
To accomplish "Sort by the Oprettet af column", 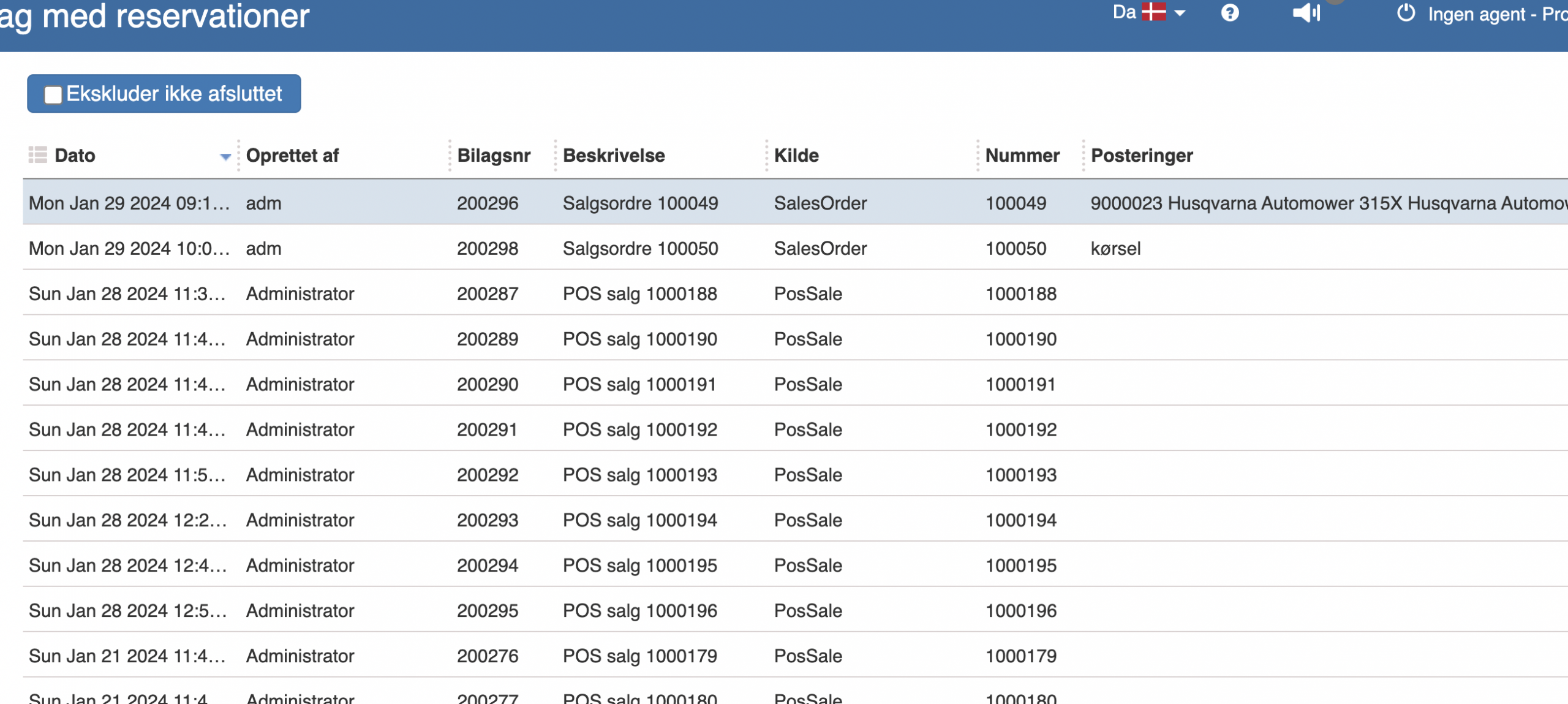I will [x=292, y=156].
